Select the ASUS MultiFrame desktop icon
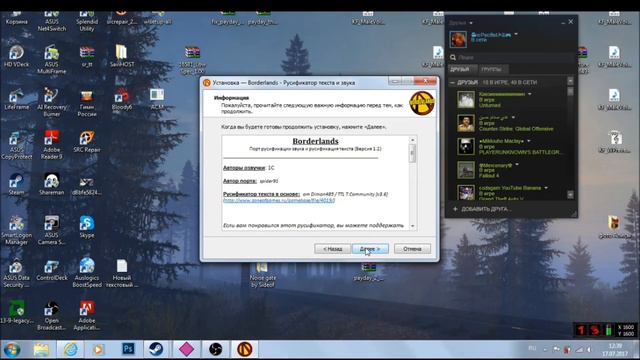The width and height of the screenshot is (640, 360). tap(51, 60)
